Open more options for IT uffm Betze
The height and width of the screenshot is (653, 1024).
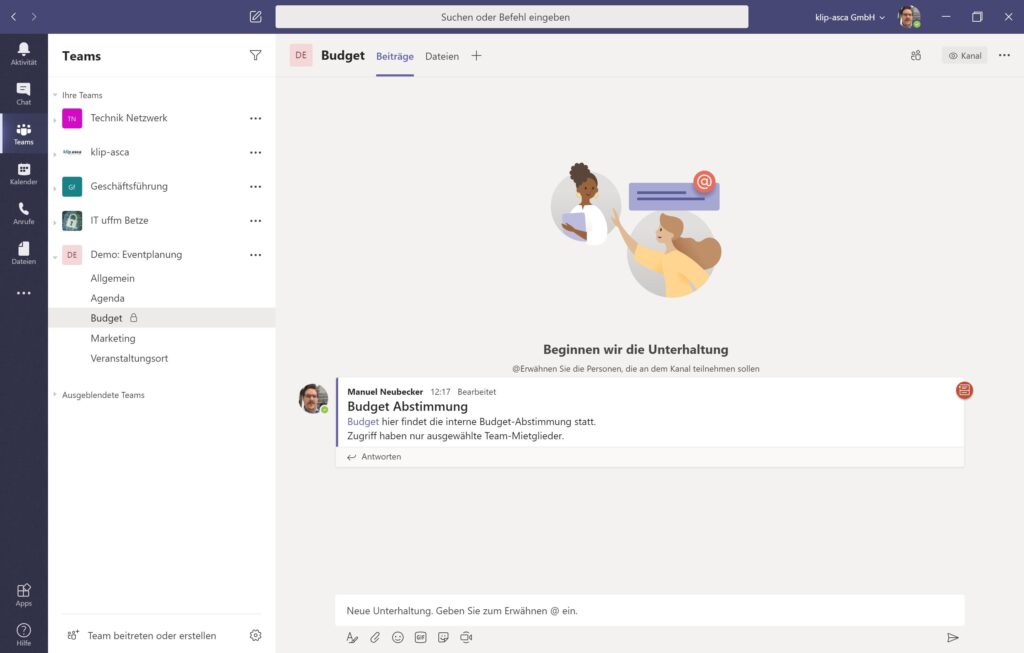[x=255, y=221]
